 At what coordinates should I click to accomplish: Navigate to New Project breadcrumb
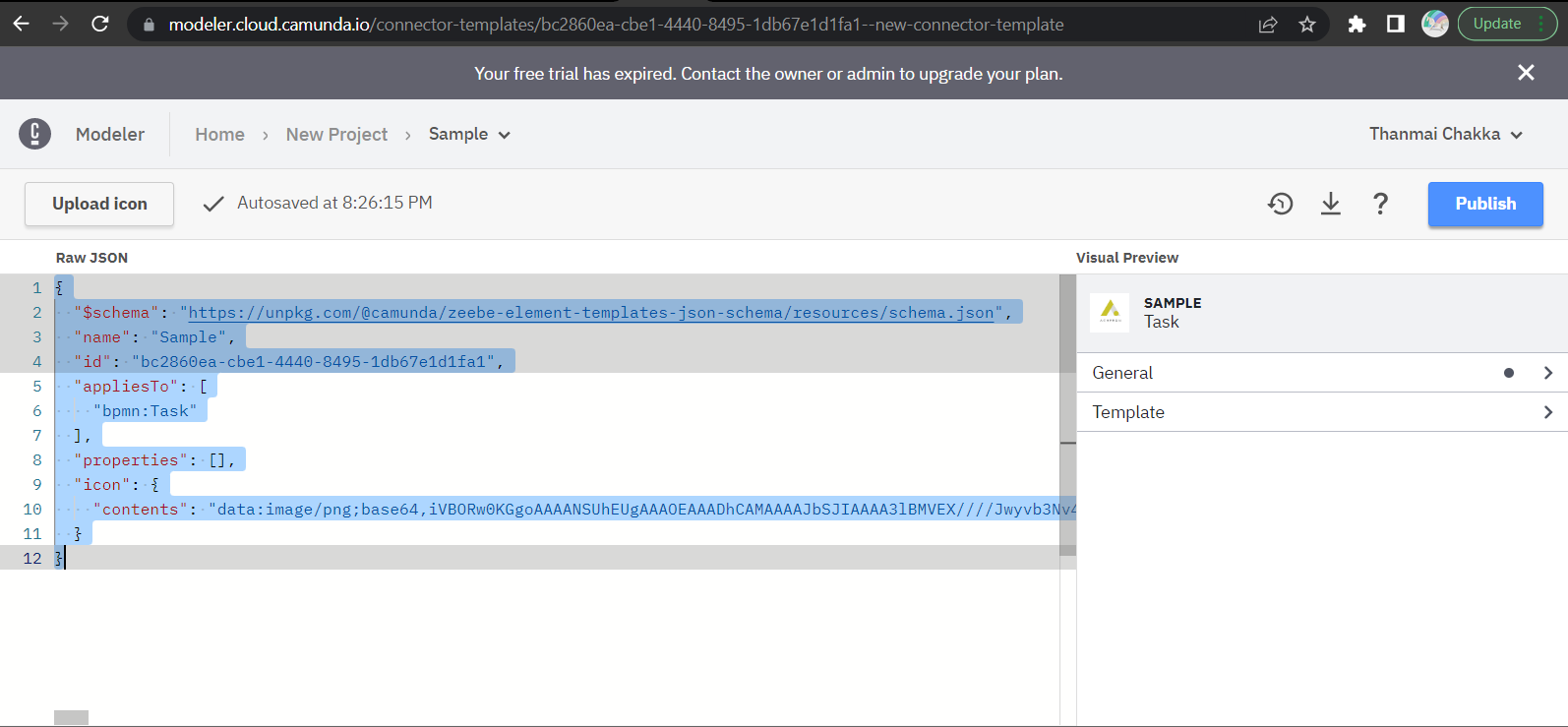coord(336,135)
